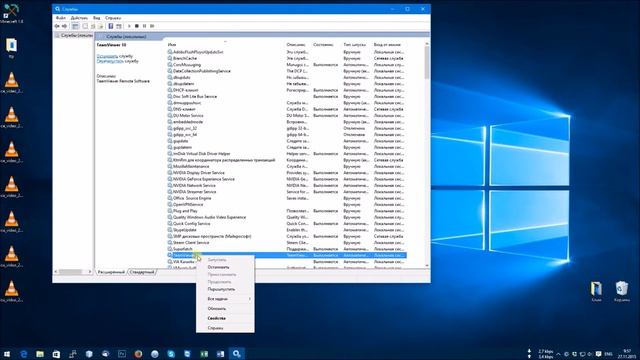Sort by the Тип запуска column header

point(355,44)
